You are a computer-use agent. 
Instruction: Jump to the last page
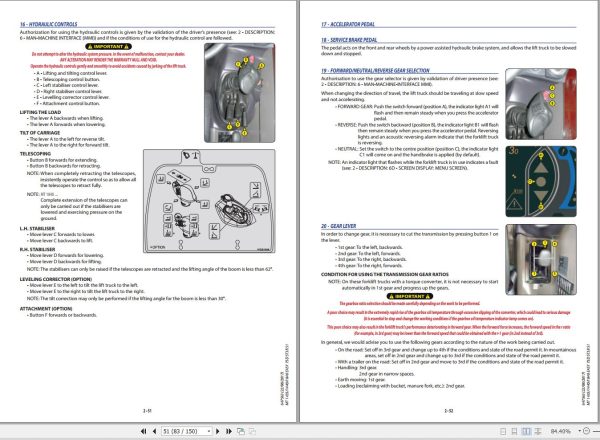point(229,431)
